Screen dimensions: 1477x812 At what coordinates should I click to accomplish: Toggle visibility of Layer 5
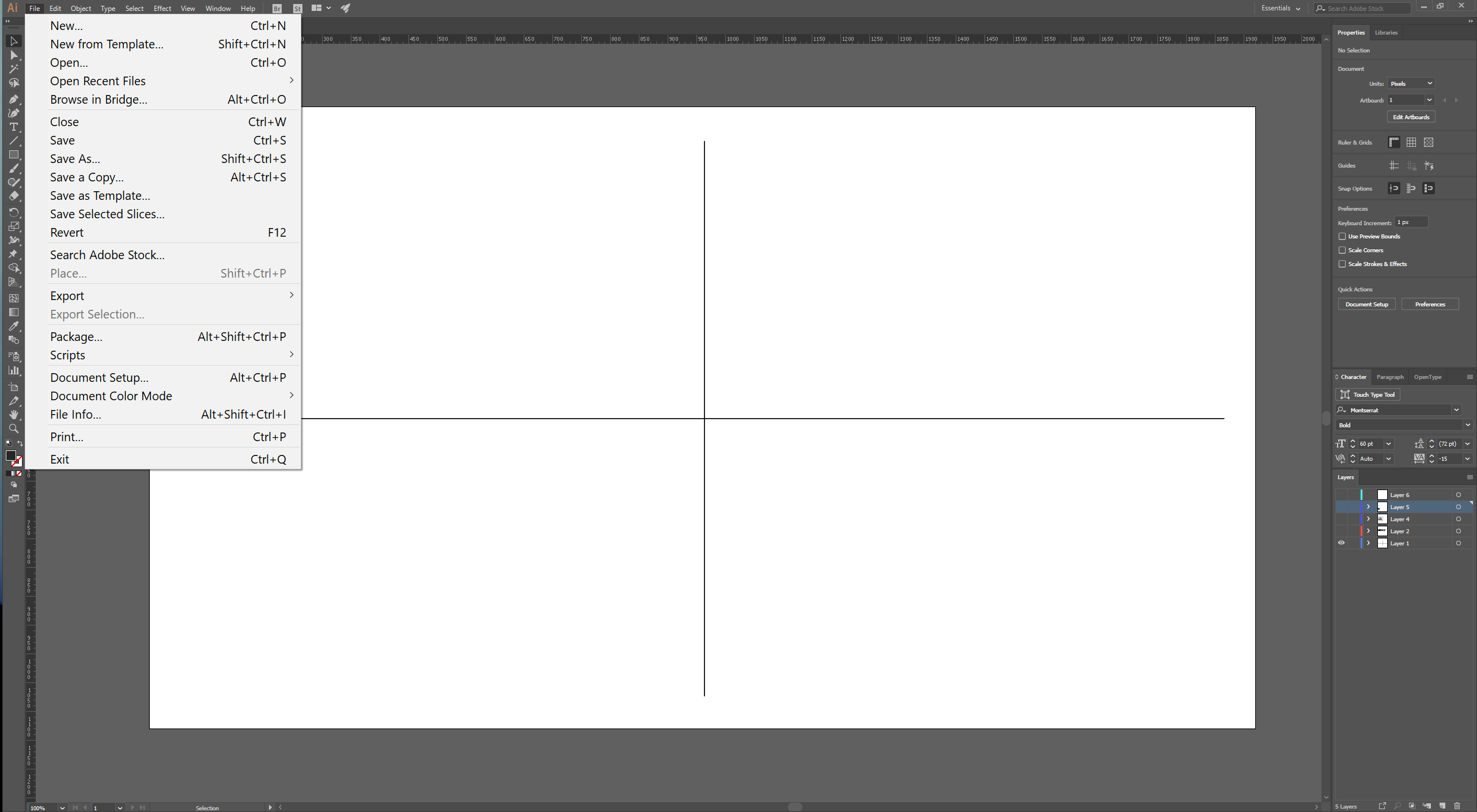coord(1341,506)
